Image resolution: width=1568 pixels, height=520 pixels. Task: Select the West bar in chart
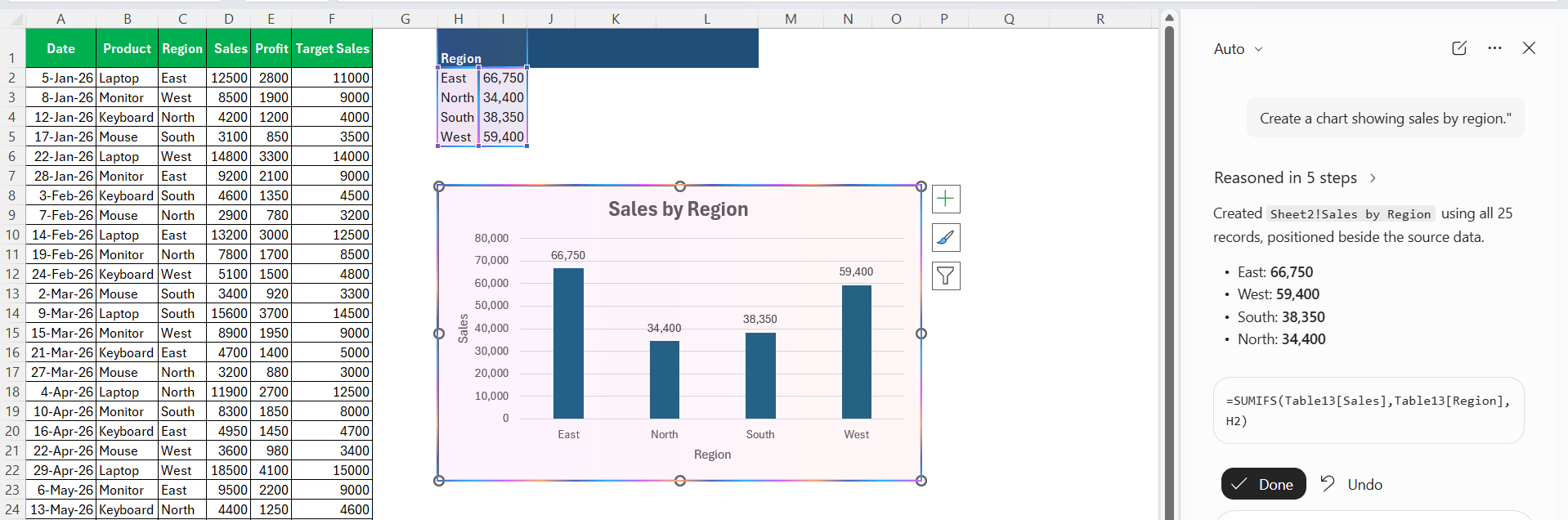(x=856, y=352)
